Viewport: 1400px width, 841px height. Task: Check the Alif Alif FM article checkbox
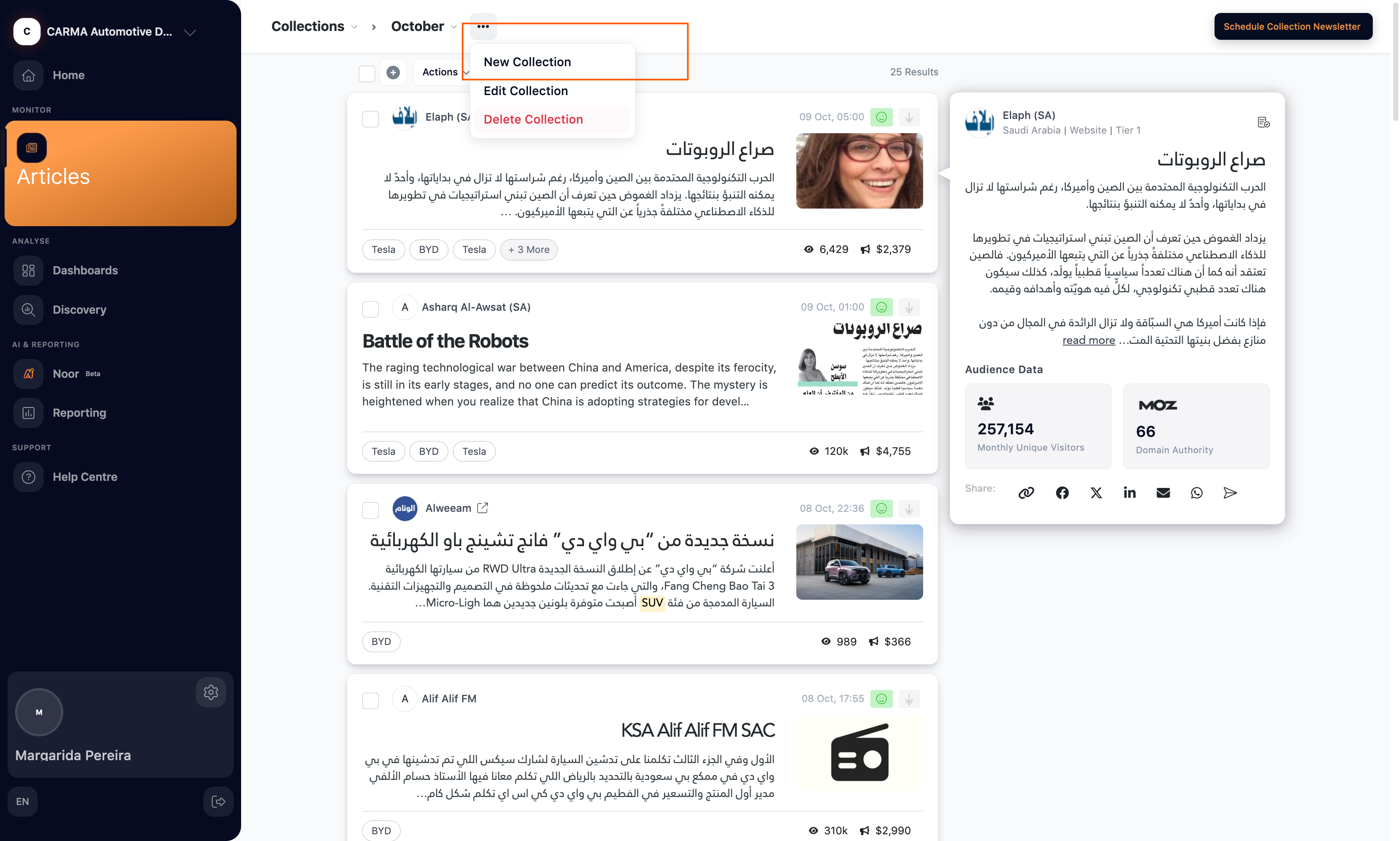click(371, 700)
